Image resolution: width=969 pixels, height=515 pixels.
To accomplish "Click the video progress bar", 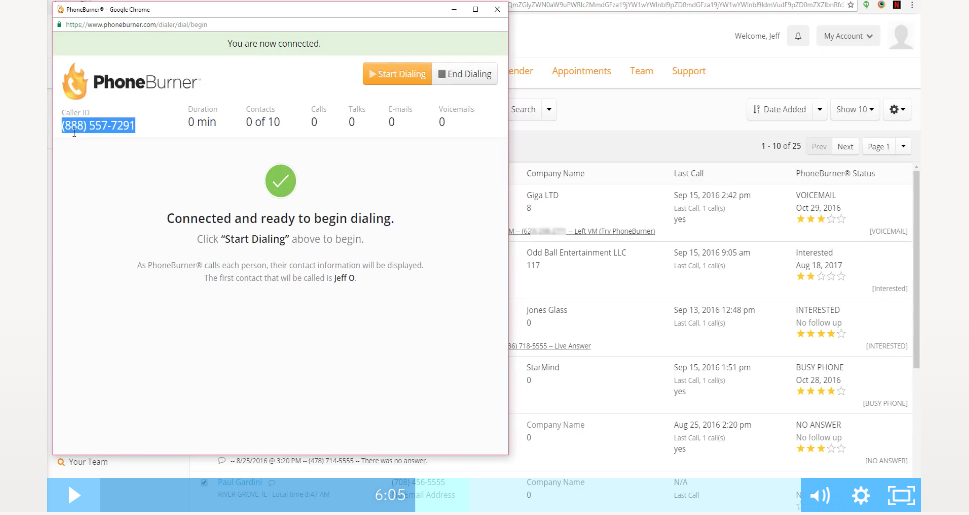I will point(450,495).
